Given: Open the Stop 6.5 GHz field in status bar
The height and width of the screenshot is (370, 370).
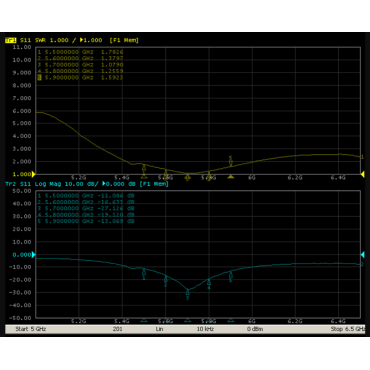Looking at the screenshot, I should tap(348, 329).
